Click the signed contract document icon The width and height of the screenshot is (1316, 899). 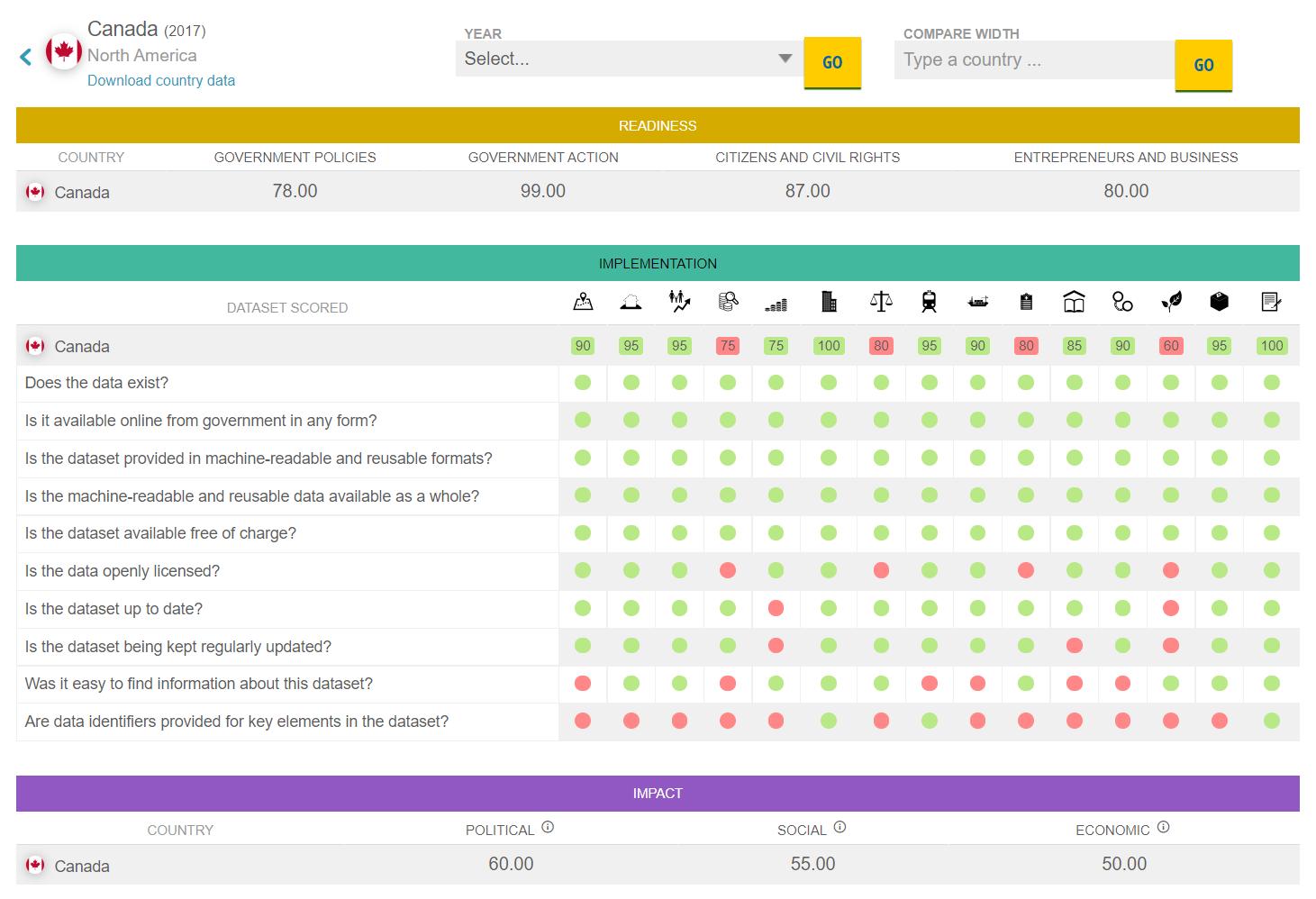(1271, 302)
